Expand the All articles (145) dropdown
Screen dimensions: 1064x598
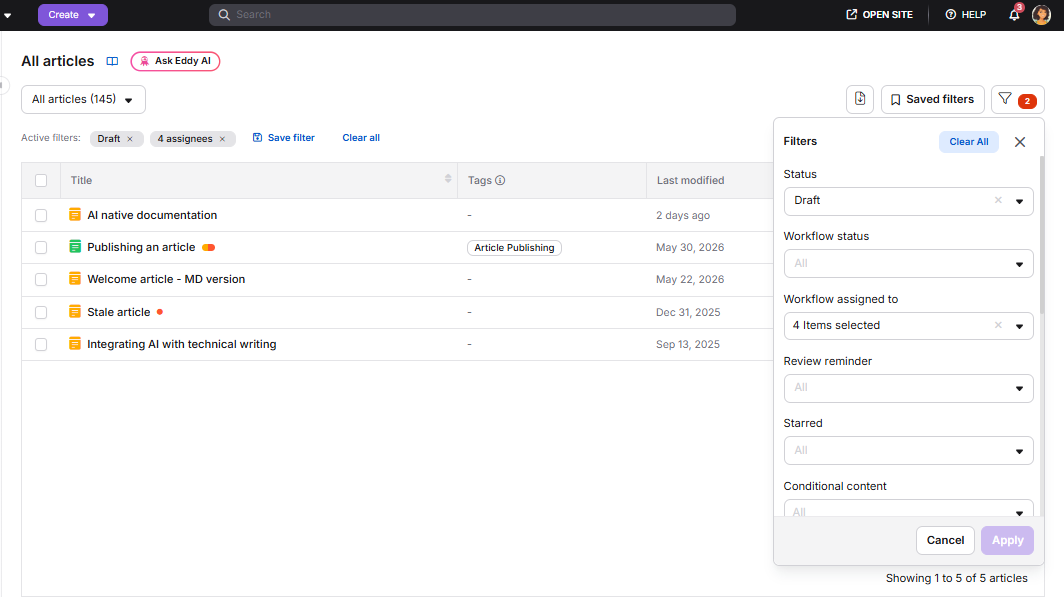[x=83, y=100]
